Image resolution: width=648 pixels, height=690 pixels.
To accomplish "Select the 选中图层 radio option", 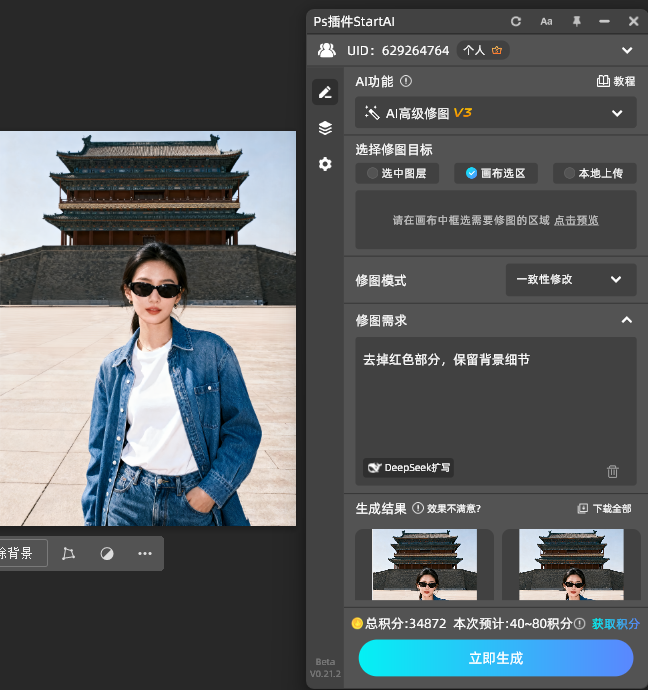I will tap(397, 173).
